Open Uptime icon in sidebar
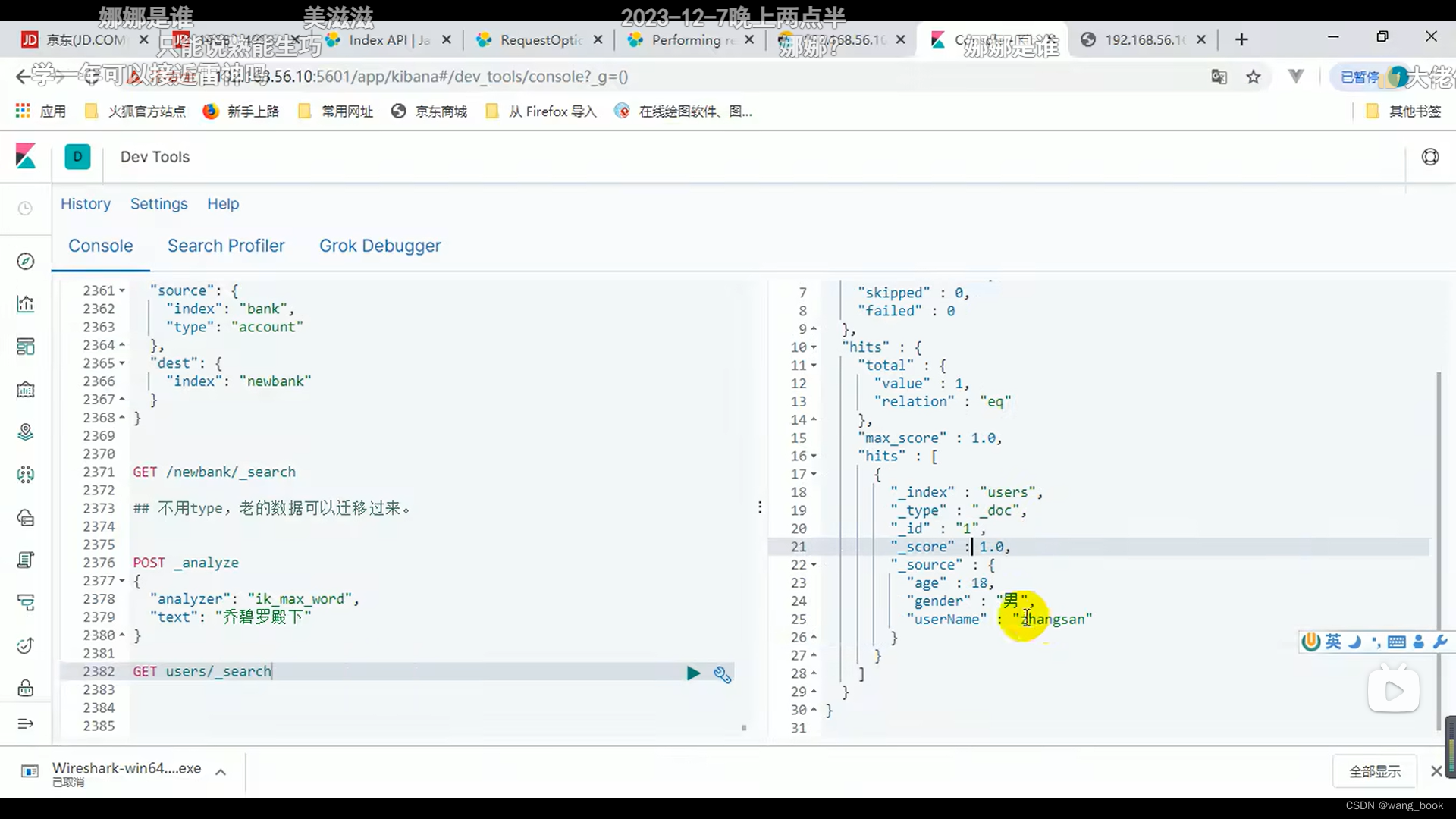The height and width of the screenshot is (819, 1456). click(x=25, y=646)
